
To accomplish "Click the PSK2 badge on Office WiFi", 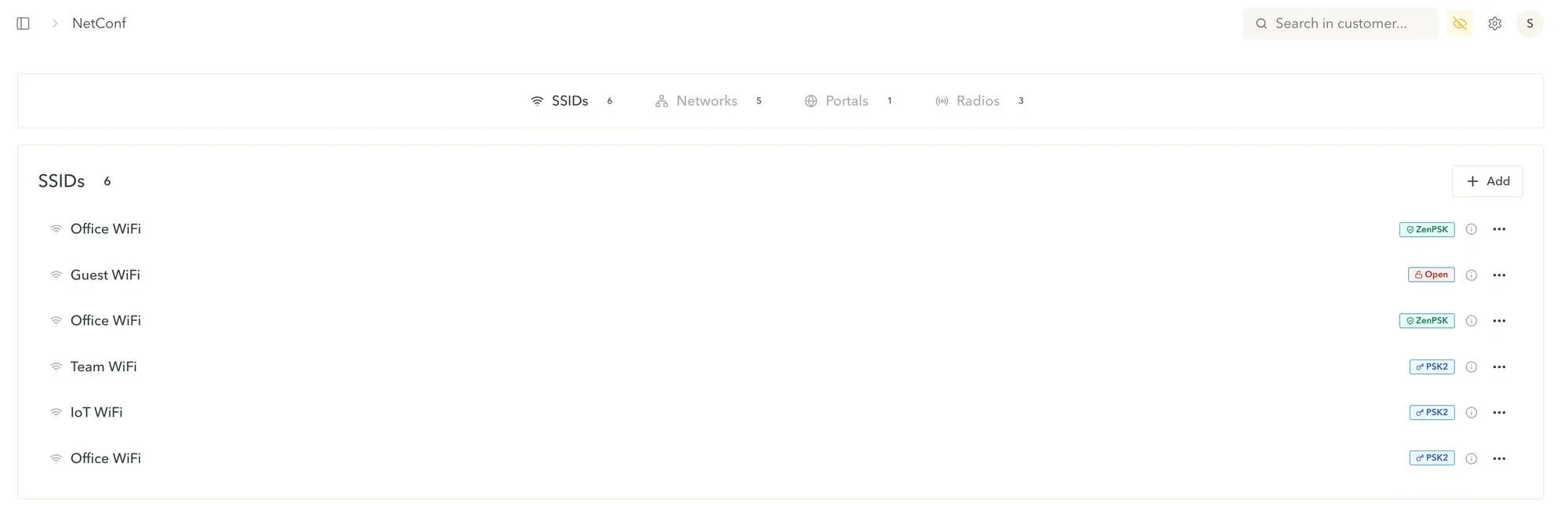I will click(x=1432, y=457).
